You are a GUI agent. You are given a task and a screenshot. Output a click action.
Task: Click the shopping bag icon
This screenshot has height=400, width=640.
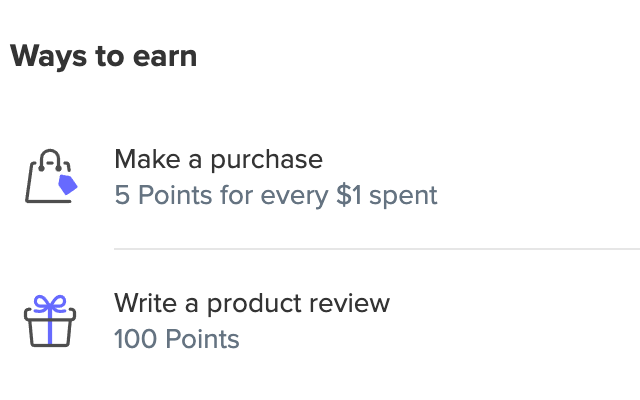pyautogui.click(x=51, y=176)
